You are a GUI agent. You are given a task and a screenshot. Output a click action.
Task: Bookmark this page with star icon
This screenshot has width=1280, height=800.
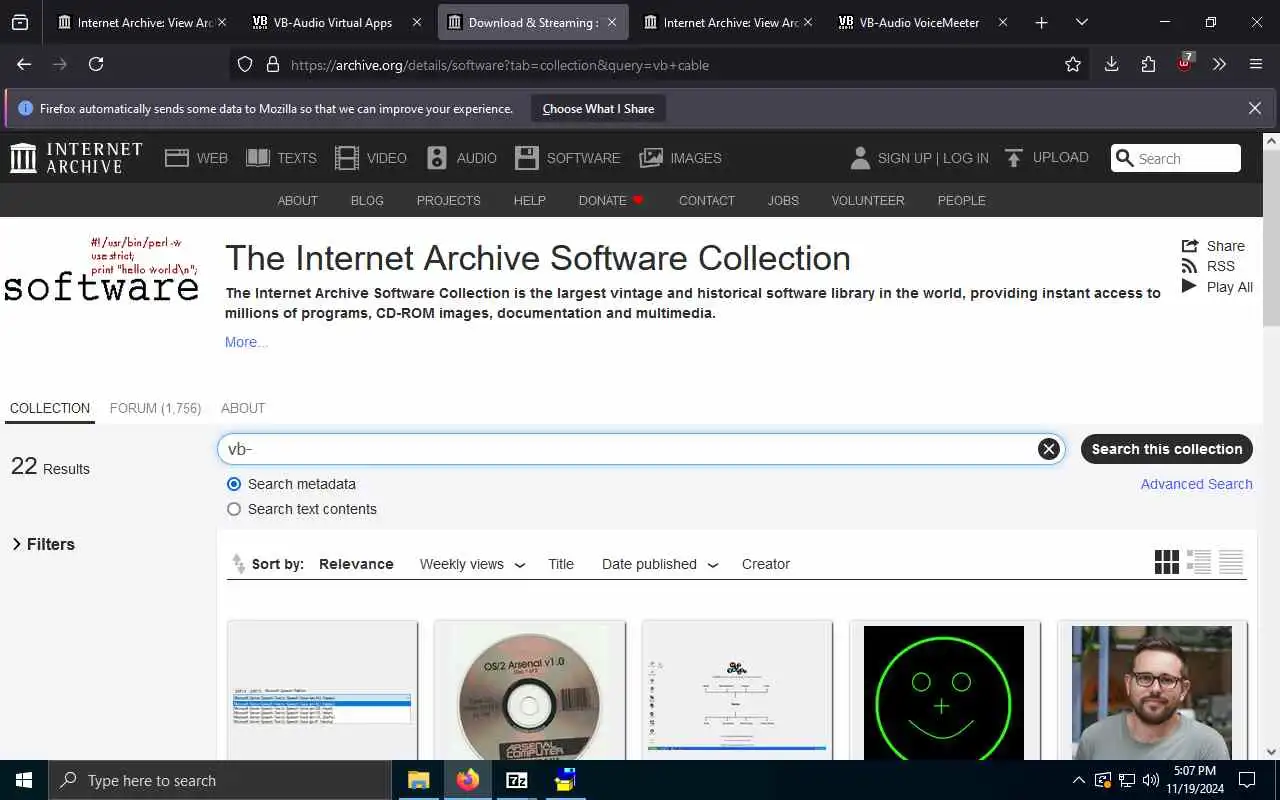[x=1073, y=64]
